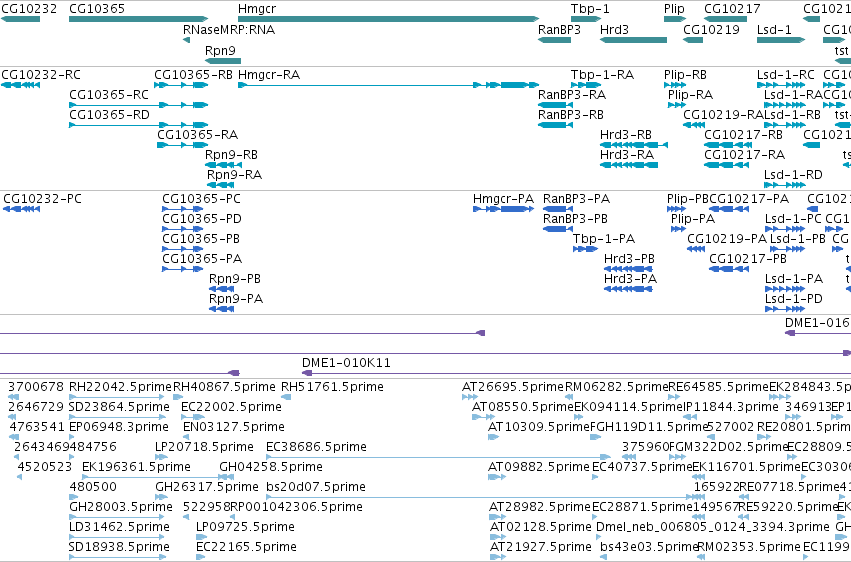Select the GH04258.5prime EST label

coord(271,467)
